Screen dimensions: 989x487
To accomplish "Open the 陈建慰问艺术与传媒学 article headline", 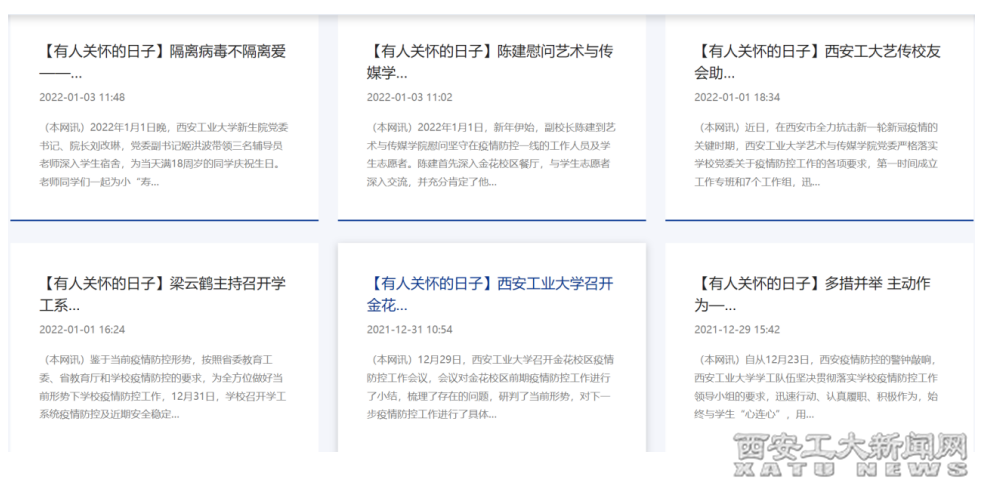I will click(490, 62).
